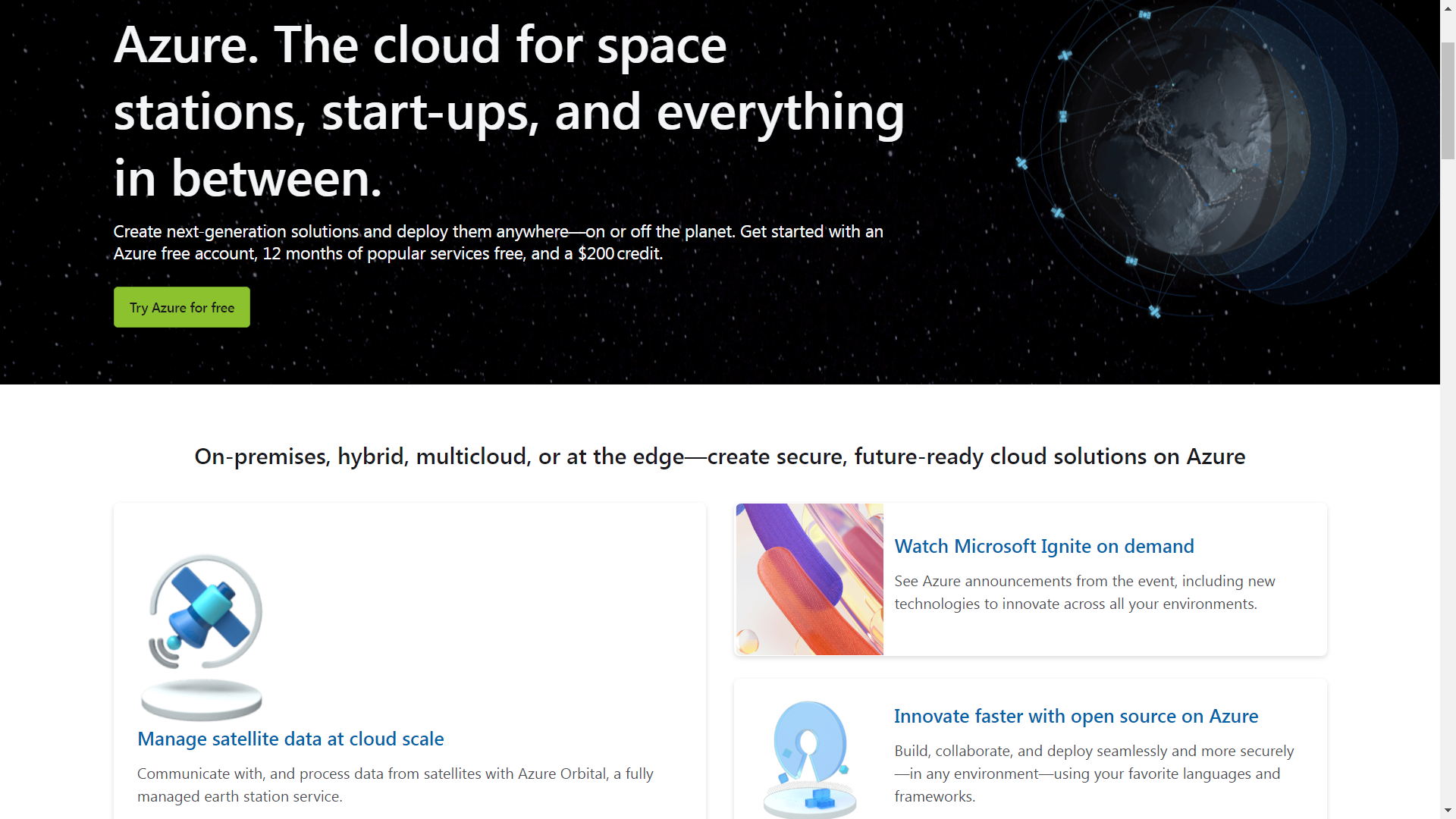Click the On-premises hybrid multicloud heading

[719, 457]
